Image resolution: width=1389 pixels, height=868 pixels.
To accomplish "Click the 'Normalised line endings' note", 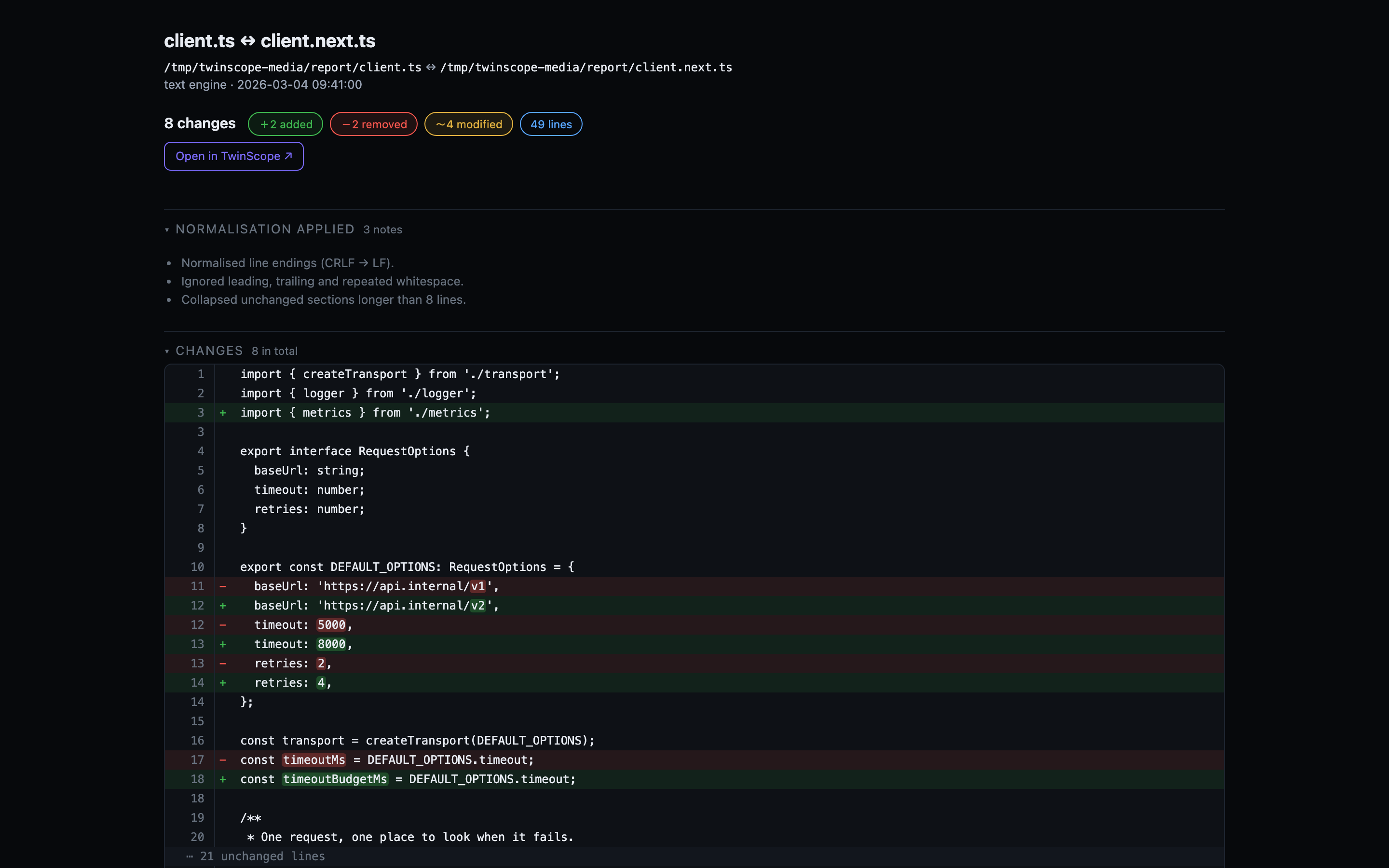I will point(287,263).
